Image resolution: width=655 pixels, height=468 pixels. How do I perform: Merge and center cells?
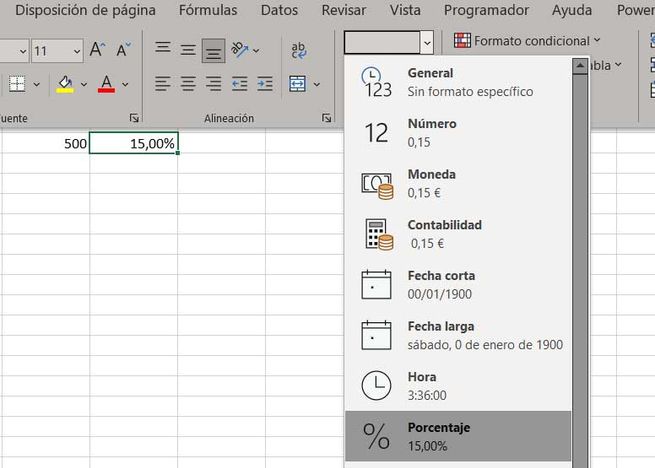(298, 84)
